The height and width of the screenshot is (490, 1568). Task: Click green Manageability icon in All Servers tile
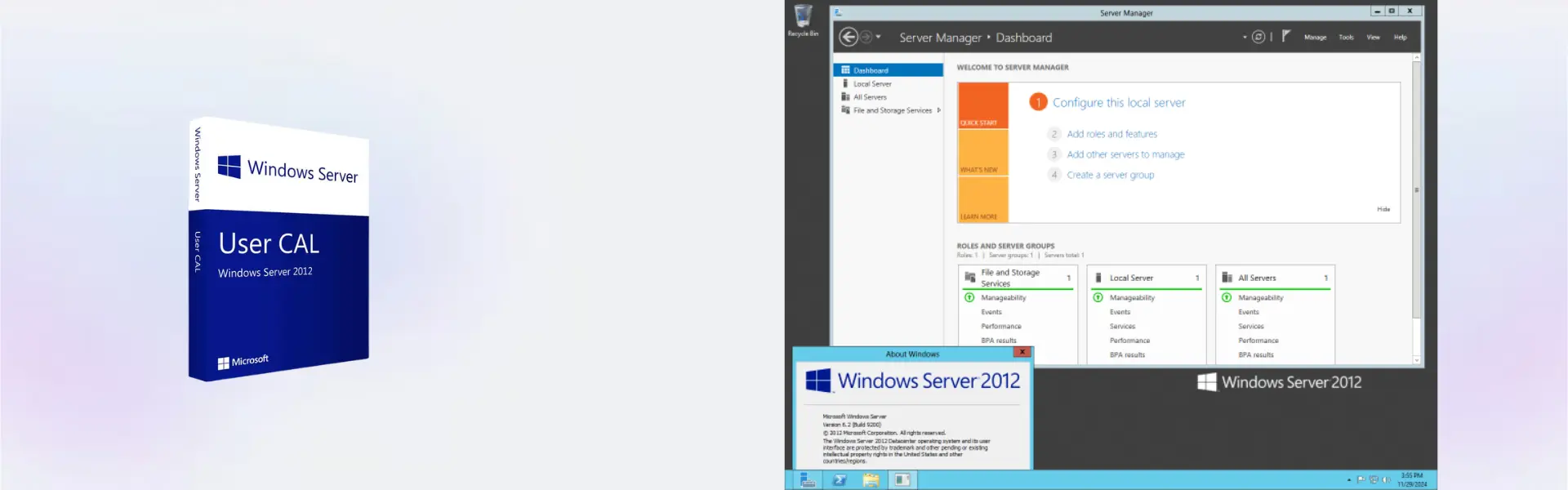tap(1226, 297)
